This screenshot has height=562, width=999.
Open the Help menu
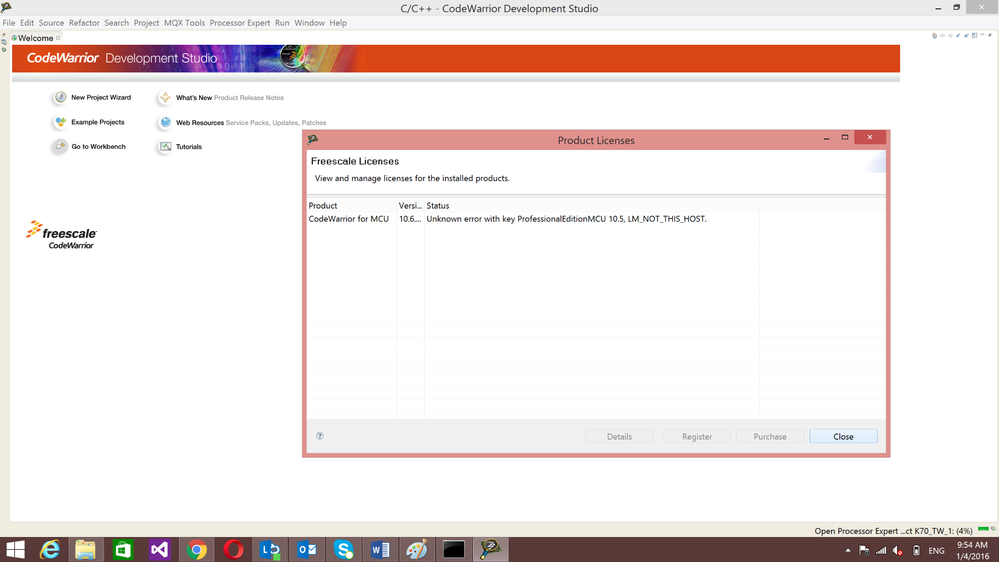click(x=338, y=23)
